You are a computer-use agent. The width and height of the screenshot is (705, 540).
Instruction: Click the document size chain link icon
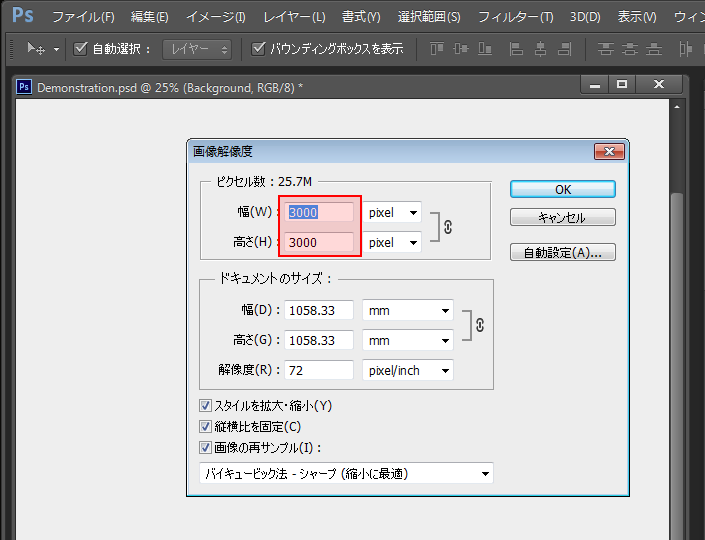[x=480, y=325]
